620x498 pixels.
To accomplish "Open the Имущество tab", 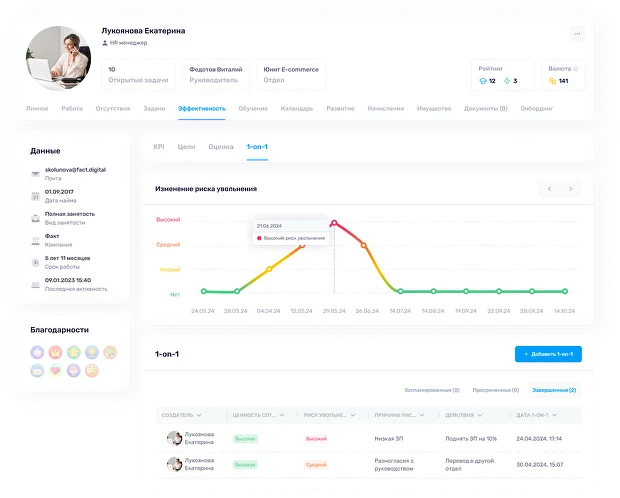I will tap(434, 108).
